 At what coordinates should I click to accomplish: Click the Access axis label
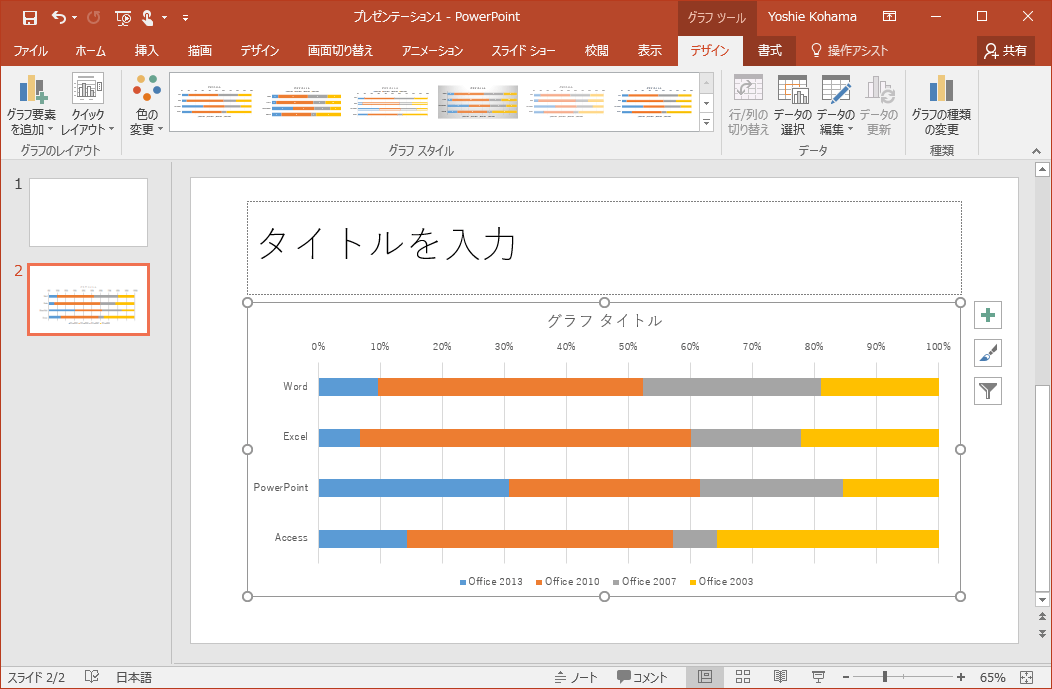[291, 538]
